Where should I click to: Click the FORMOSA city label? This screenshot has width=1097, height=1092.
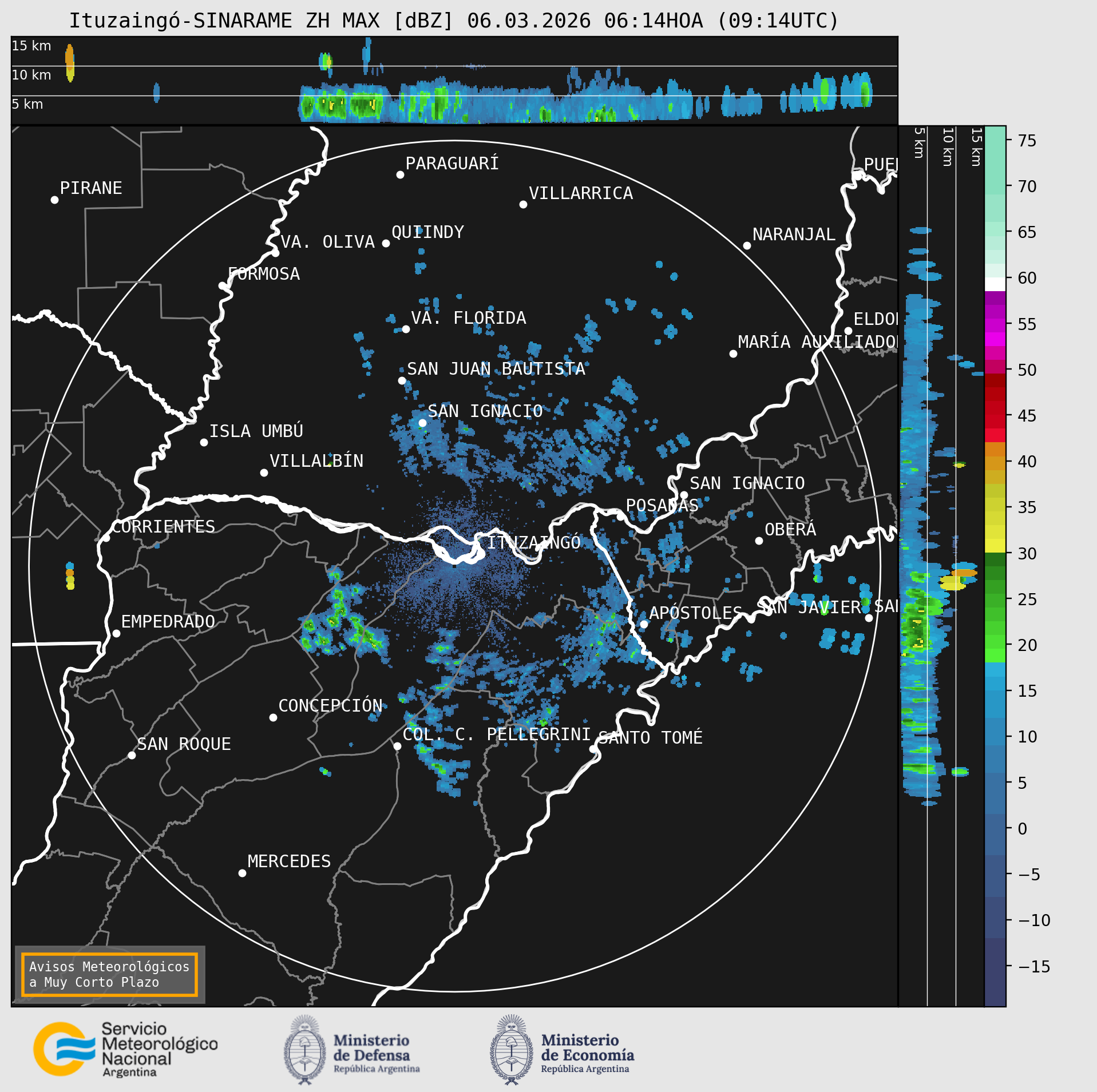click(x=264, y=273)
